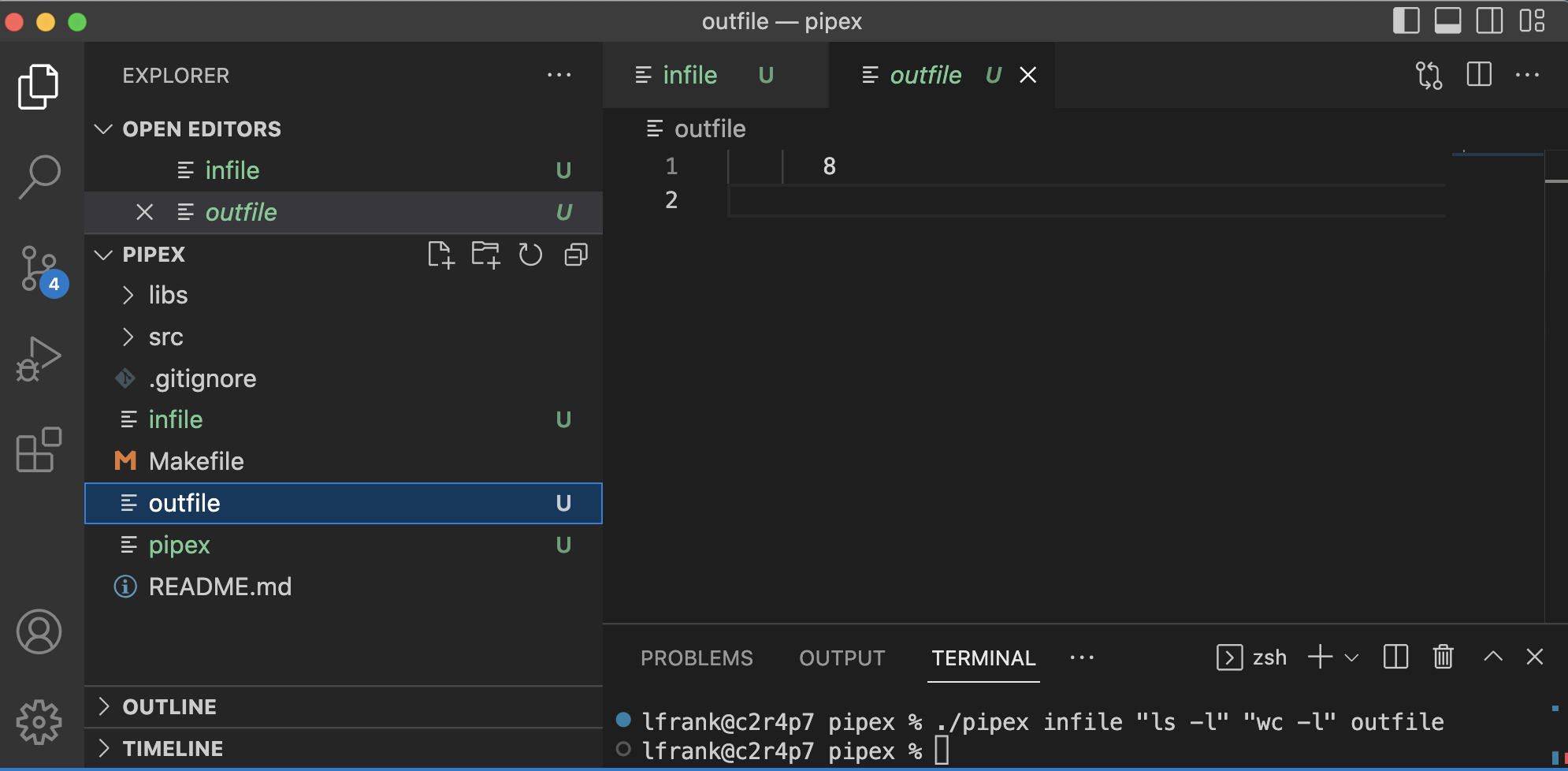Open the Accounts menu
Screen dimensions: 1568x771
(39, 631)
